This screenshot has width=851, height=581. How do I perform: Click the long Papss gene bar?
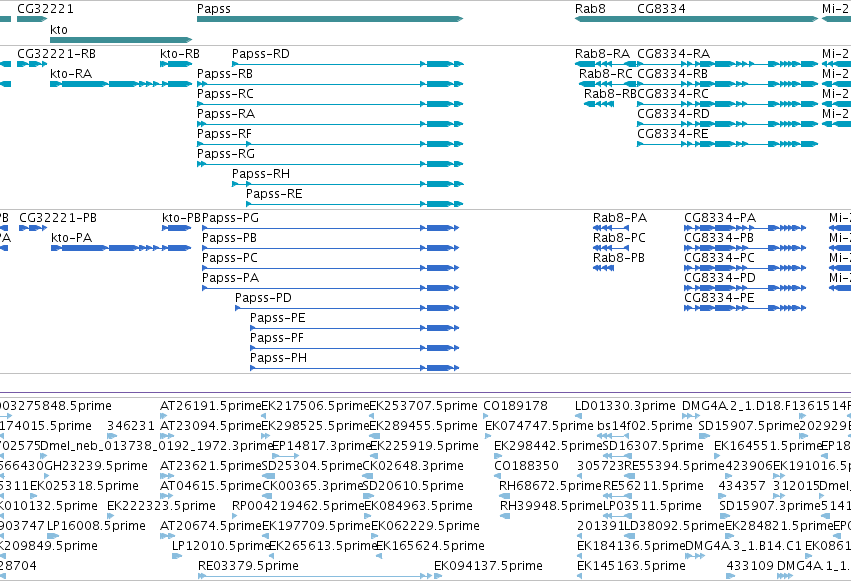pos(329,19)
